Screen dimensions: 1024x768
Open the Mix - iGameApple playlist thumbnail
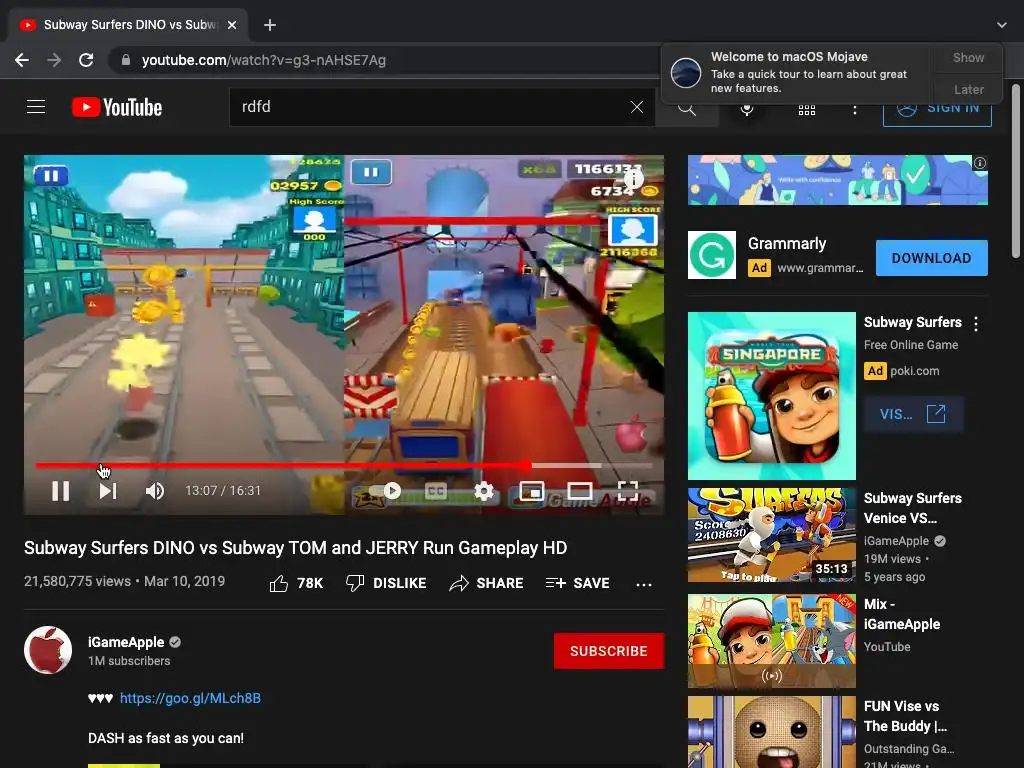click(x=771, y=641)
